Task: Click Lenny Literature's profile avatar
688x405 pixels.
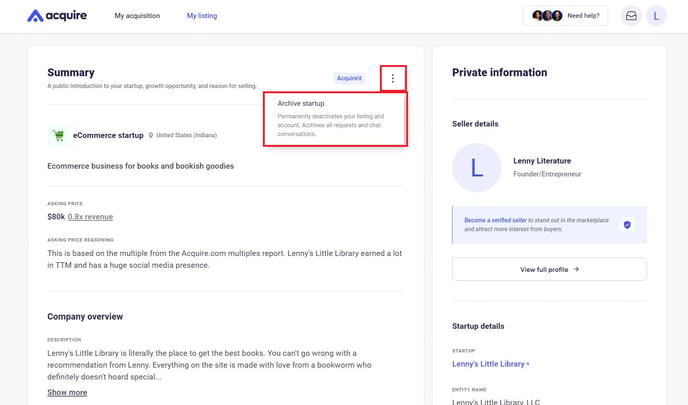Action: pos(477,168)
